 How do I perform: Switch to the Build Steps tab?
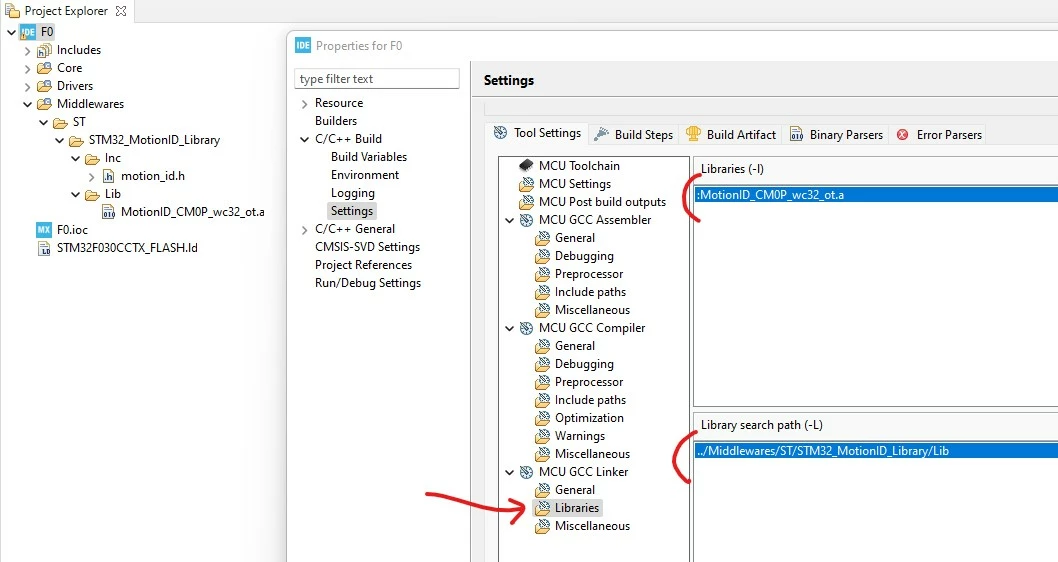tap(634, 134)
